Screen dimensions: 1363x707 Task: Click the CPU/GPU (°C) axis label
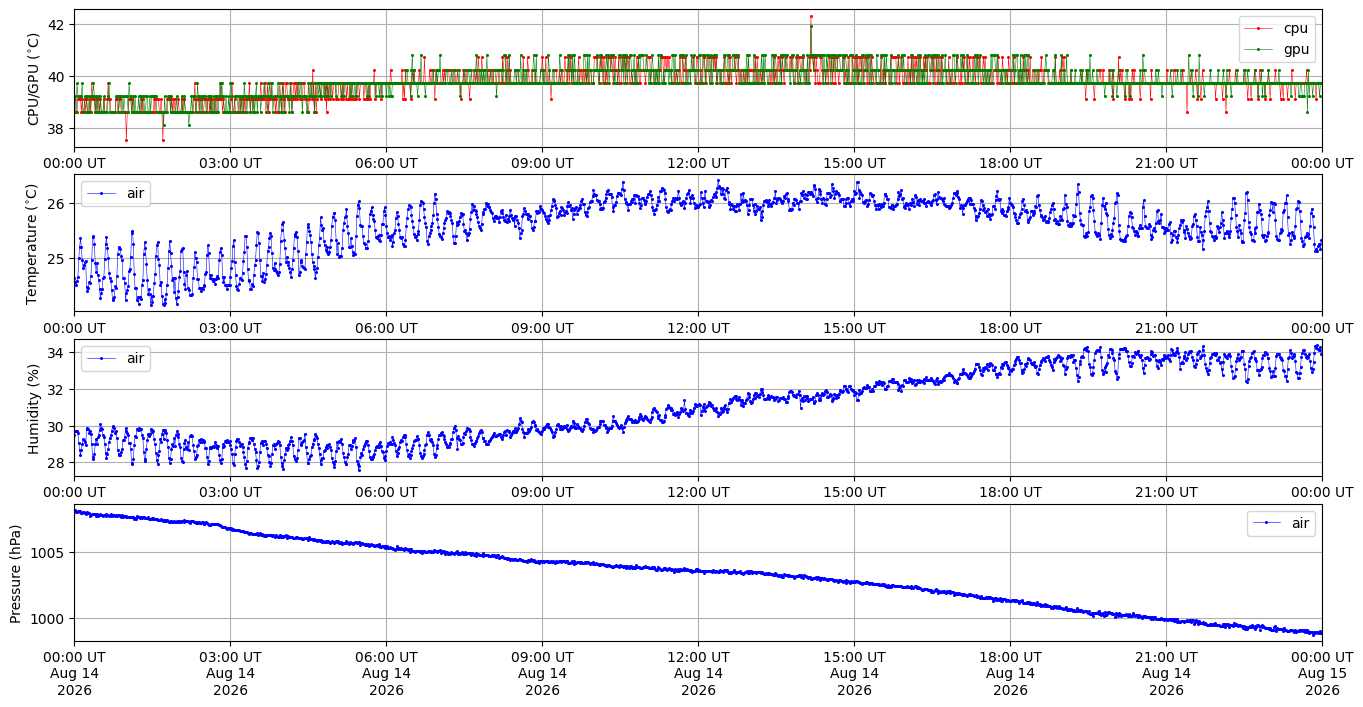(x=34, y=79)
